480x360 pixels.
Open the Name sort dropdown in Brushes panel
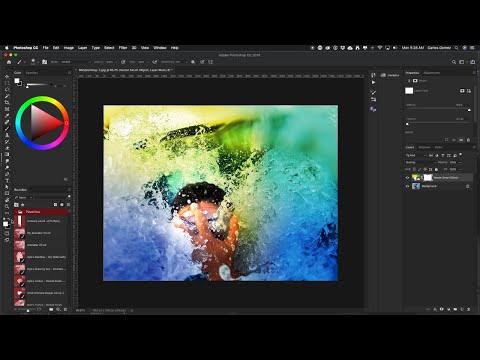coord(23,198)
